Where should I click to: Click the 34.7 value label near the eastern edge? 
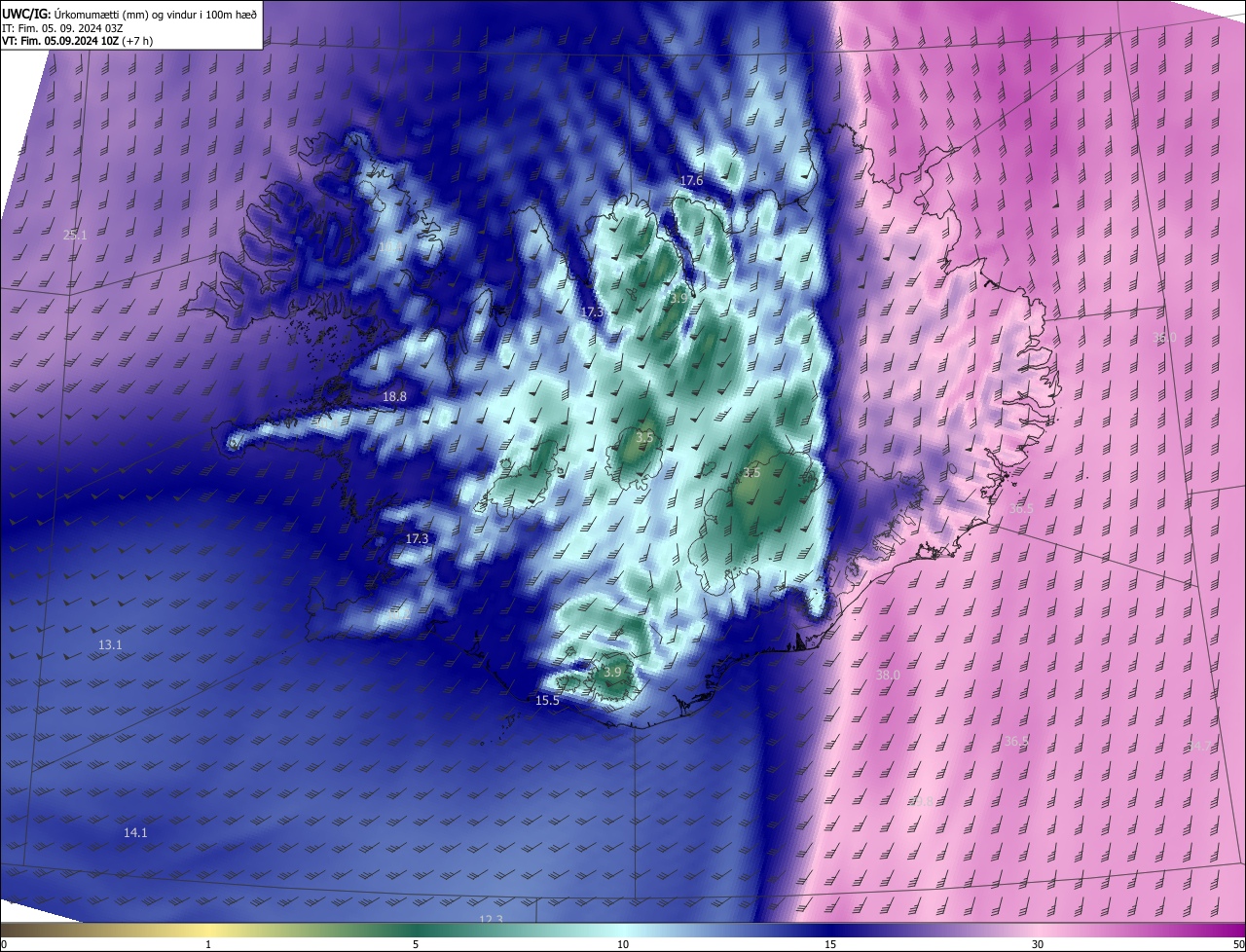(1200, 748)
